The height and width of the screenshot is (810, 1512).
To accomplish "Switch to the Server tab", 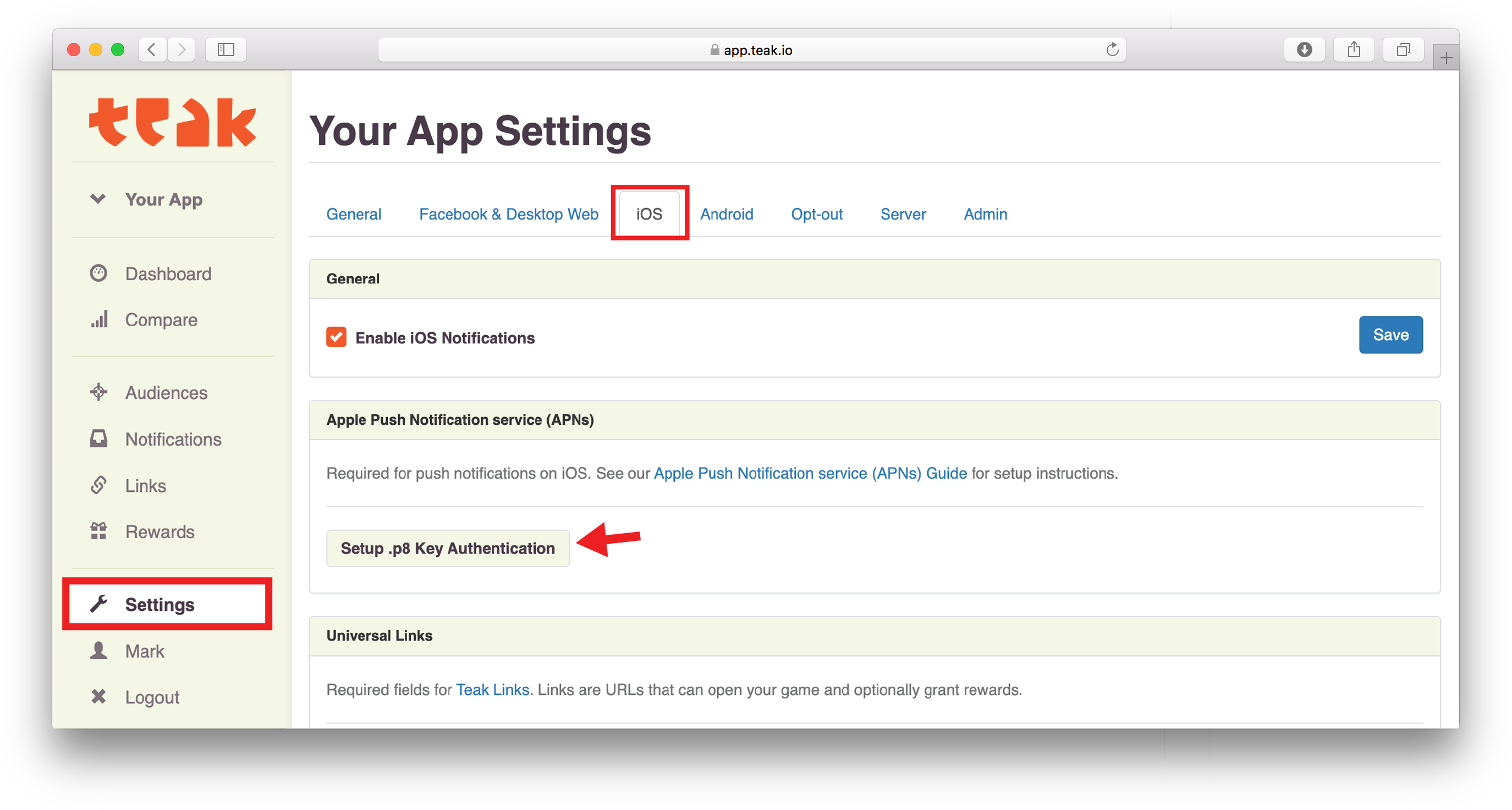I will pyautogui.click(x=903, y=214).
